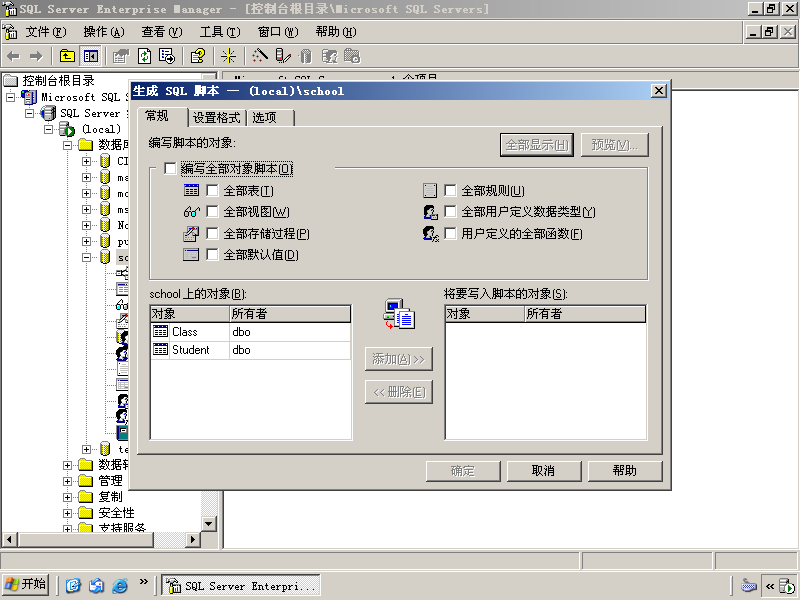Click the 预览(V)... button

(x=614, y=145)
